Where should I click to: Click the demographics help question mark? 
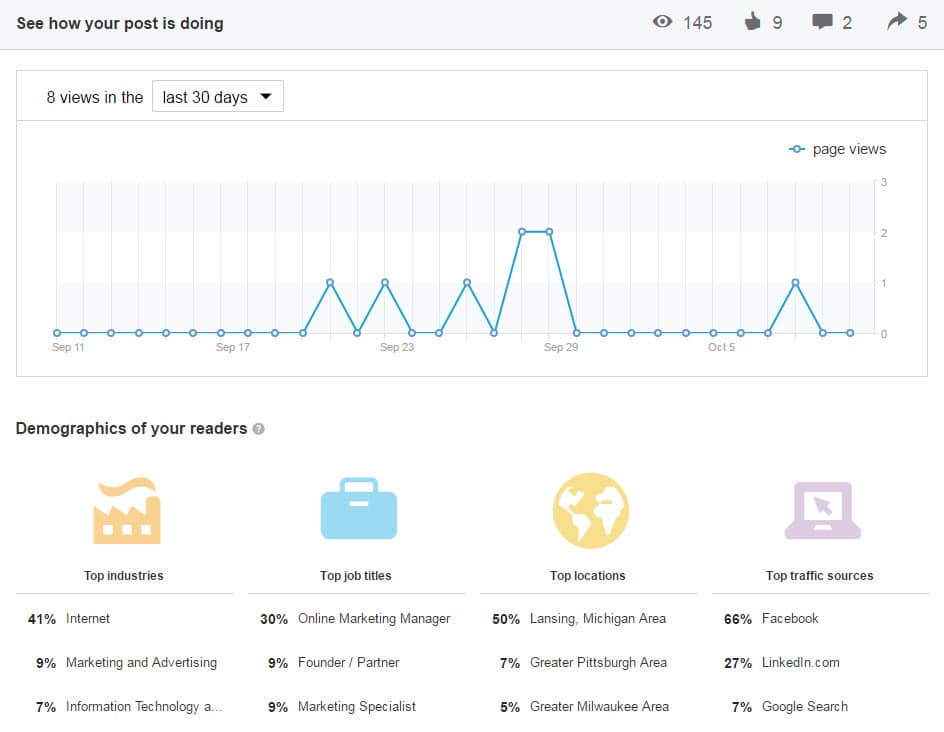tap(259, 428)
